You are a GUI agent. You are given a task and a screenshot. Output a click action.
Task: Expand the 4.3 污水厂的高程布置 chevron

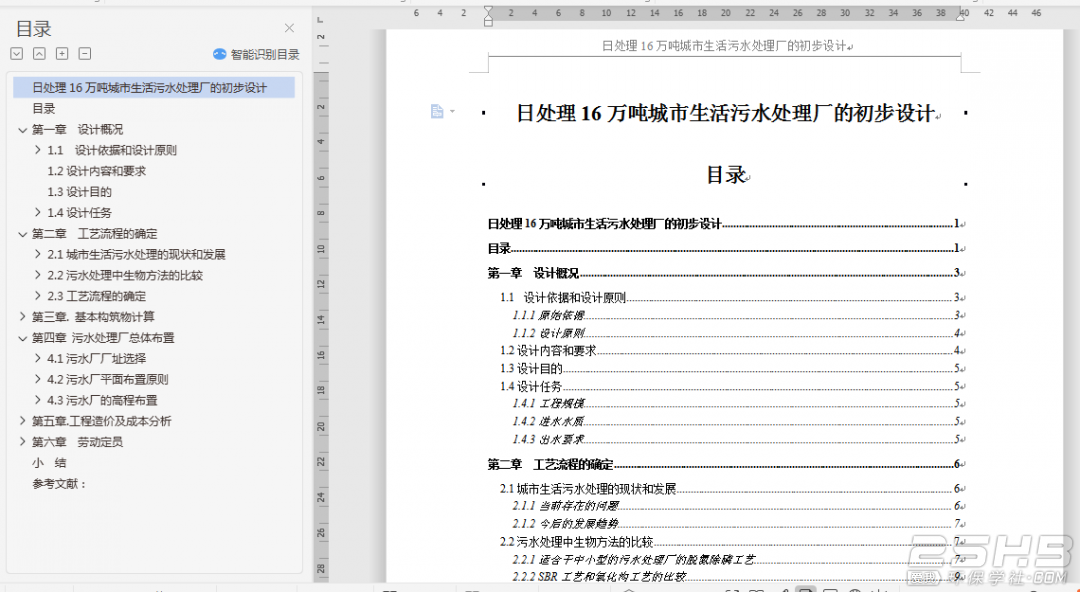coord(38,400)
